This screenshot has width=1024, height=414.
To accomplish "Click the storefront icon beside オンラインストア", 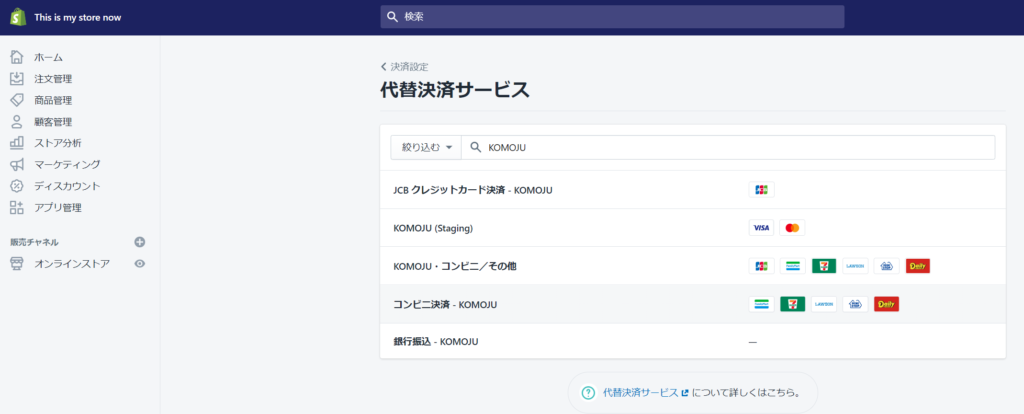I will [17, 264].
